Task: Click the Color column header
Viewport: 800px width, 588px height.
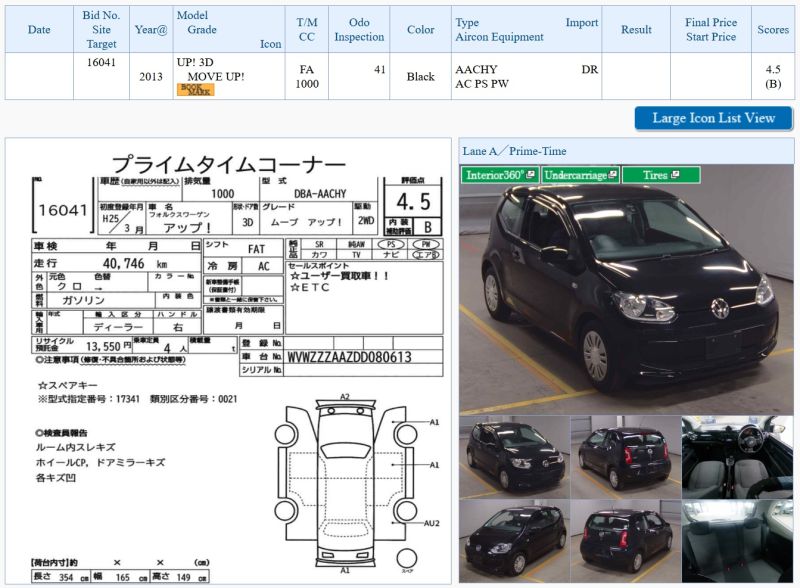Action: pyautogui.click(x=420, y=30)
